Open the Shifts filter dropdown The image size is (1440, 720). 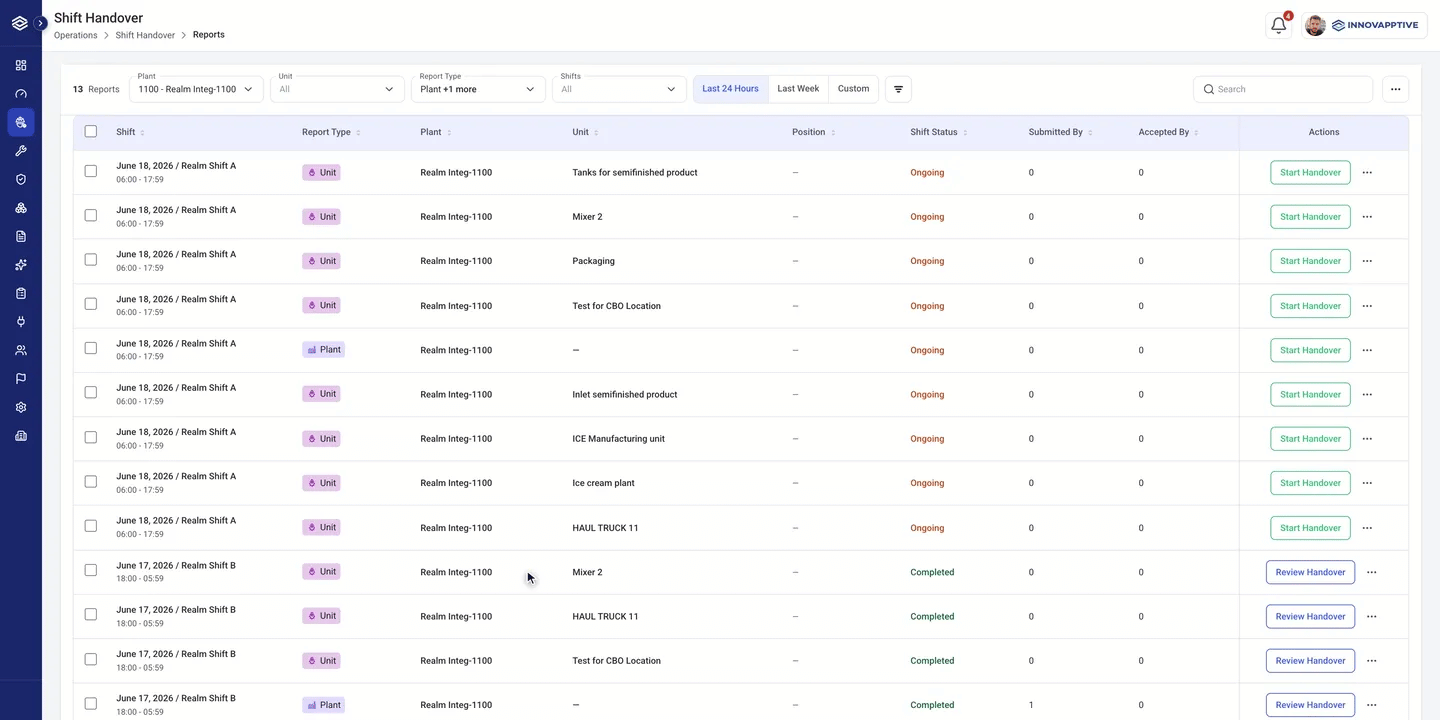pos(619,89)
